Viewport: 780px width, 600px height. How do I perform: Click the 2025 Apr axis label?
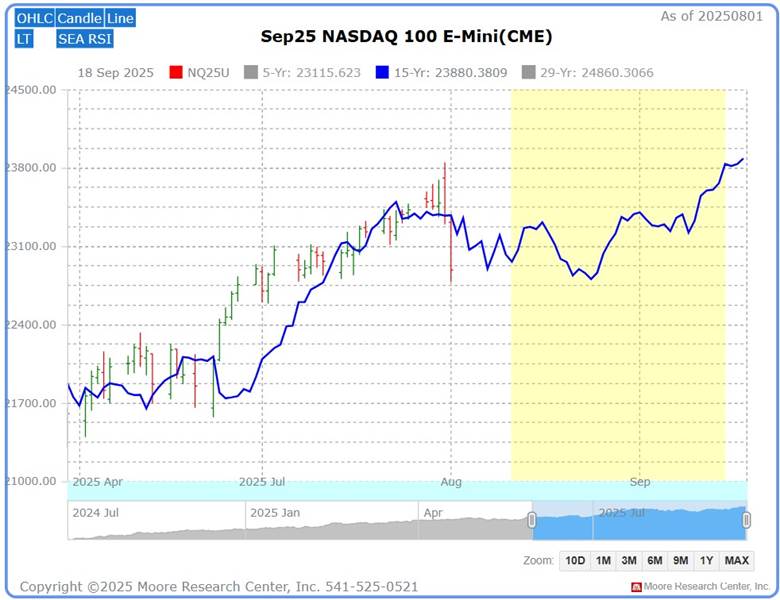[x=98, y=482]
